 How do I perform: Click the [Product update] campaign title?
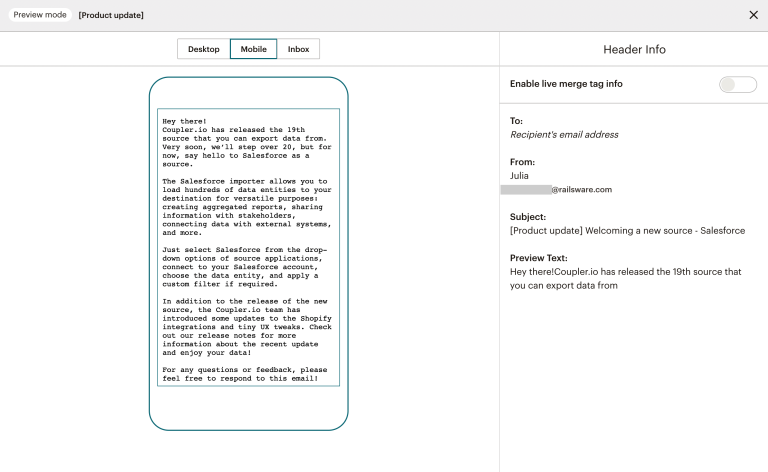(111, 15)
